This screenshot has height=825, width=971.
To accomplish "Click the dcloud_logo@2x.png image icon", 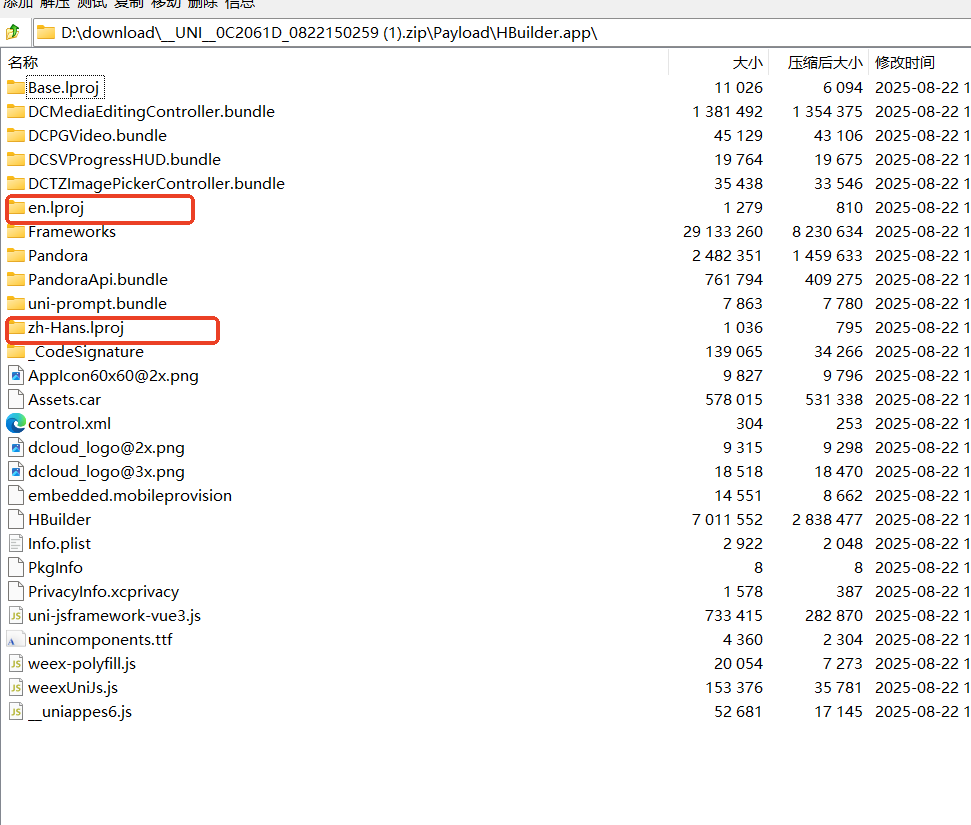I will (16, 448).
